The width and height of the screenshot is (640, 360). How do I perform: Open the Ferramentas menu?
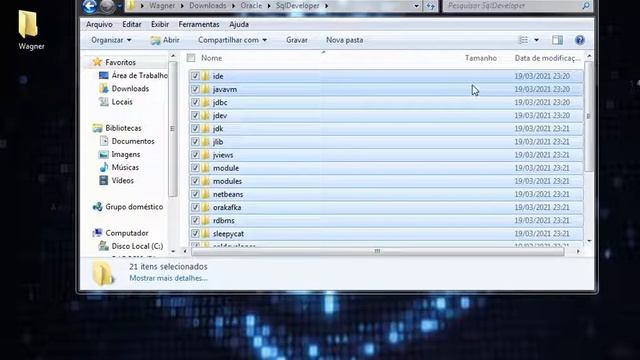click(199, 24)
